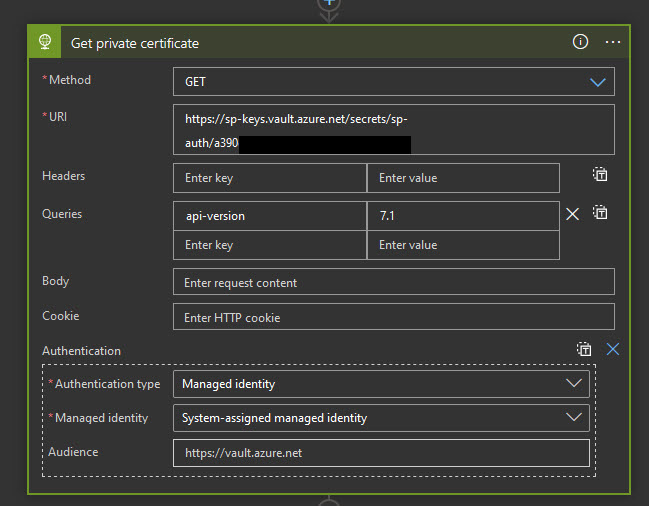Remove the Authentication parameter
Image resolution: width=649 pixels, height=506 pixels.
click(x=613, y=350)
